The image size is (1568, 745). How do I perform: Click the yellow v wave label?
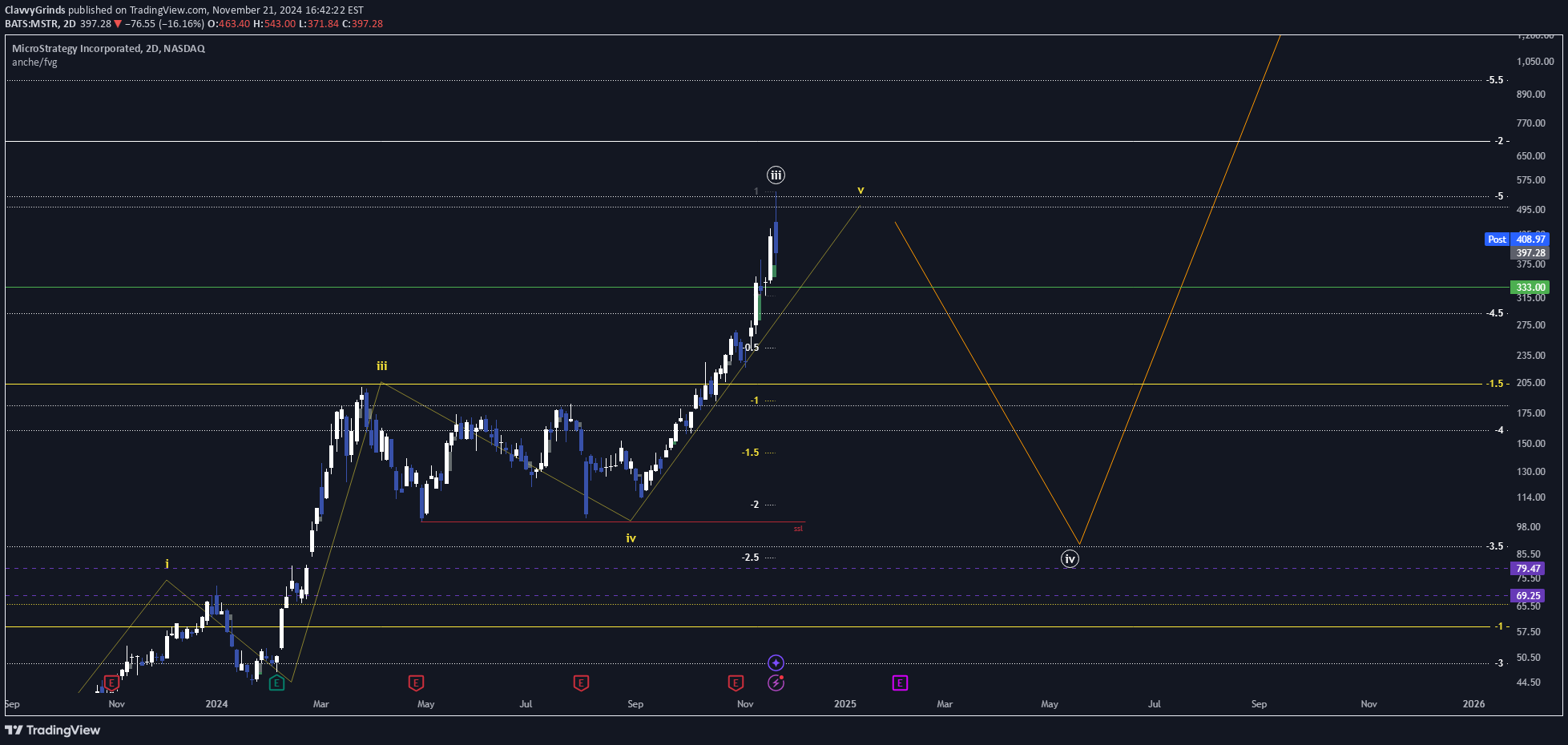[x=861, y=191]
